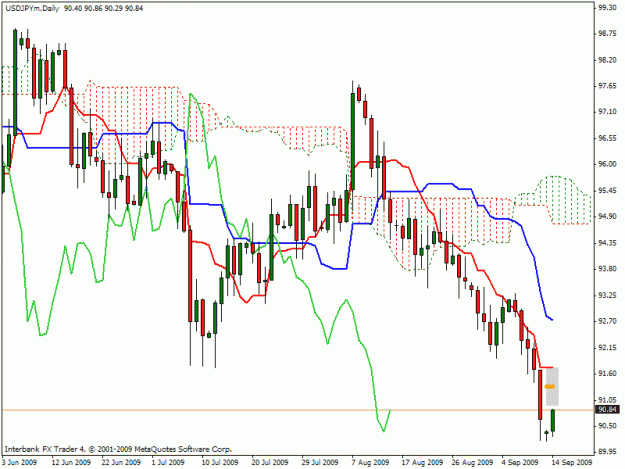The width and height of the screenshot is (625, 469).
Task: Click the 92.70 price axis label
Action: [x=607, y=321]
